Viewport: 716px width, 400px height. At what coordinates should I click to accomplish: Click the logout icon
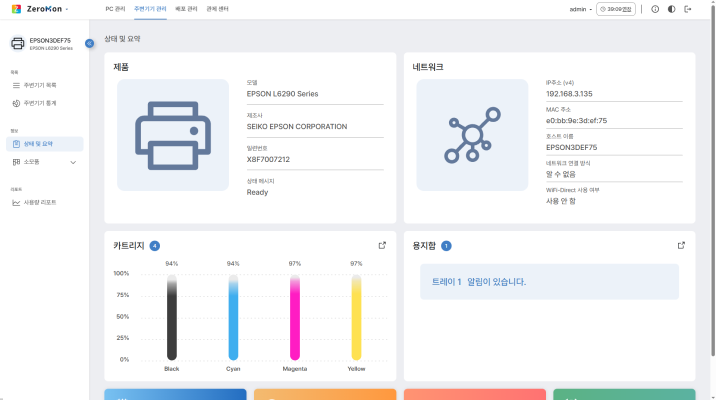click(x=688, y=9)
